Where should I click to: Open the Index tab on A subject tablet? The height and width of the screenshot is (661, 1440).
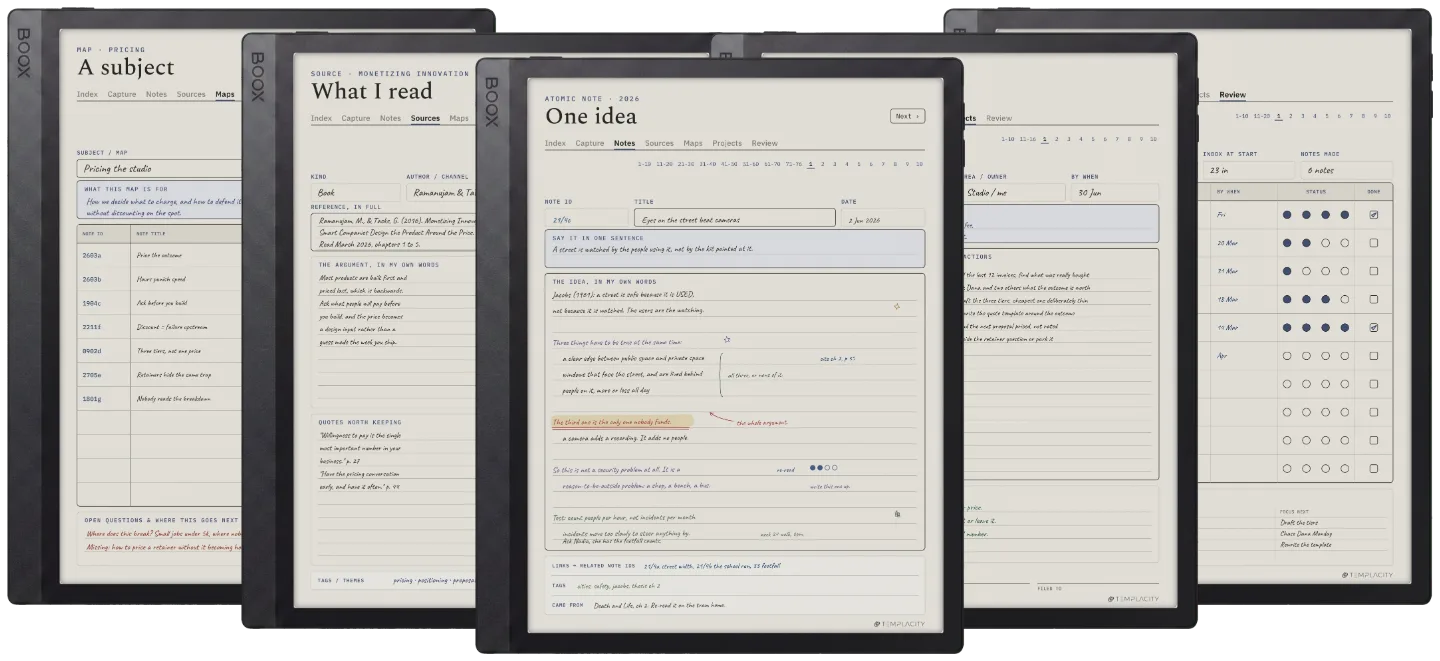coord(88,94)
